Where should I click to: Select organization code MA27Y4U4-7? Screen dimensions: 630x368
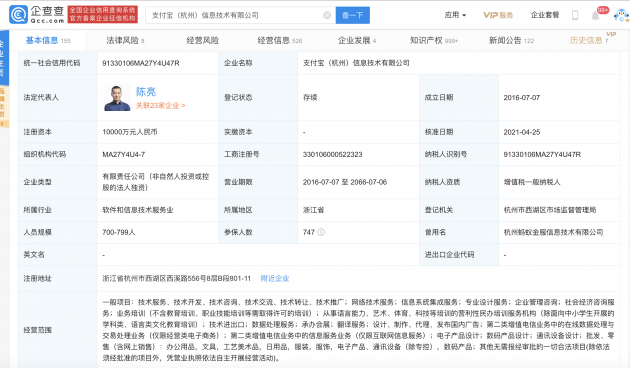123,154
